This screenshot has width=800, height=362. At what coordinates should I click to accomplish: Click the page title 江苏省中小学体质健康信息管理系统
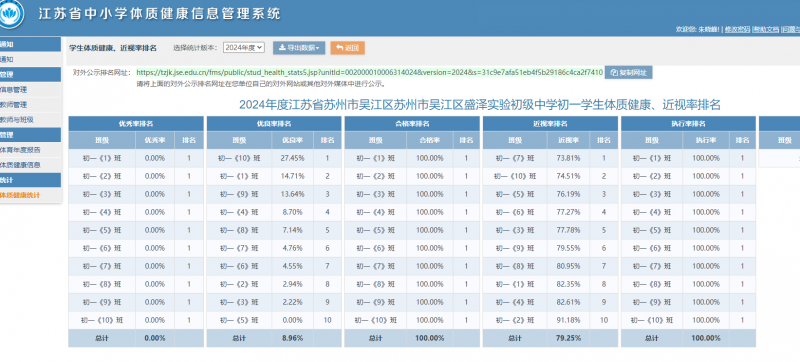click(160, 14)
